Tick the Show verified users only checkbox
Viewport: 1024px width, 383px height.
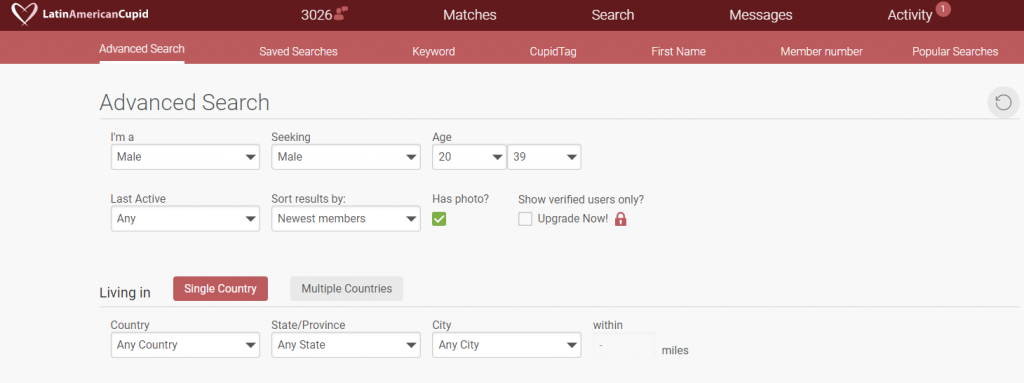pyautogui.click(x=525, y=219)
